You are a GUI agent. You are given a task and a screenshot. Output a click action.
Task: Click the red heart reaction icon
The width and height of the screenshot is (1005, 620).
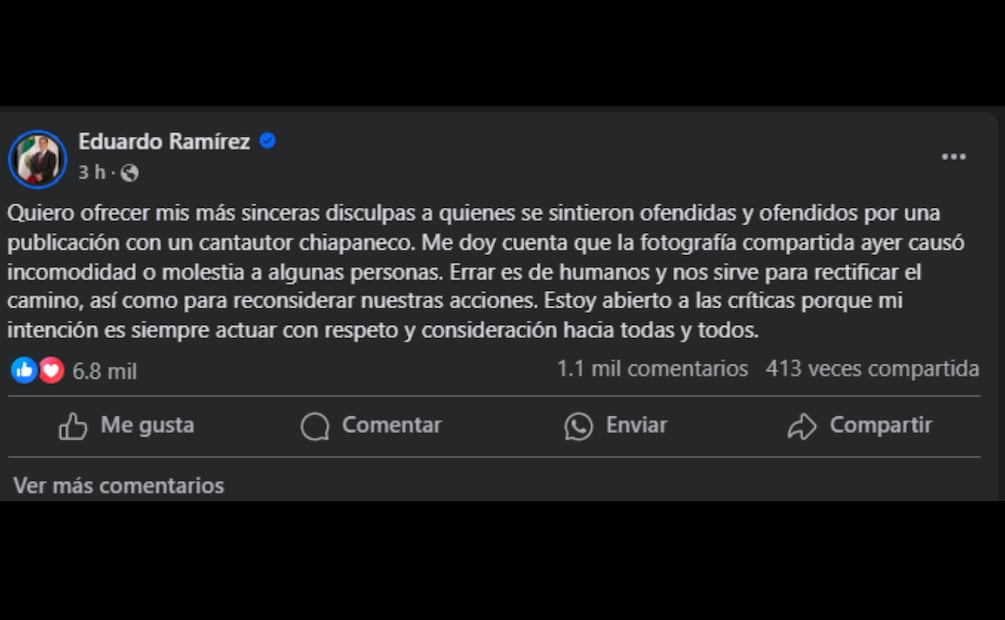(51, 370)
